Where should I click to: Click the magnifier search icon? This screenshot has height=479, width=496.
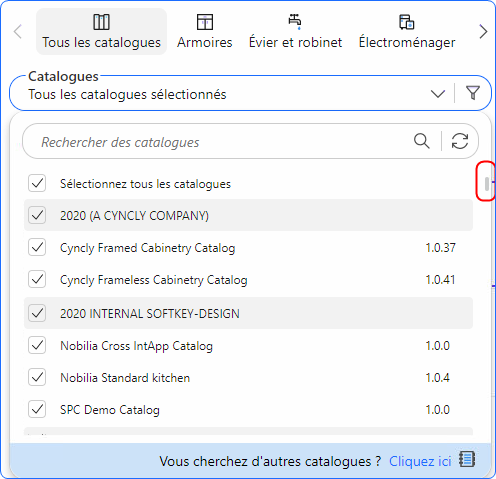(422, 141)
